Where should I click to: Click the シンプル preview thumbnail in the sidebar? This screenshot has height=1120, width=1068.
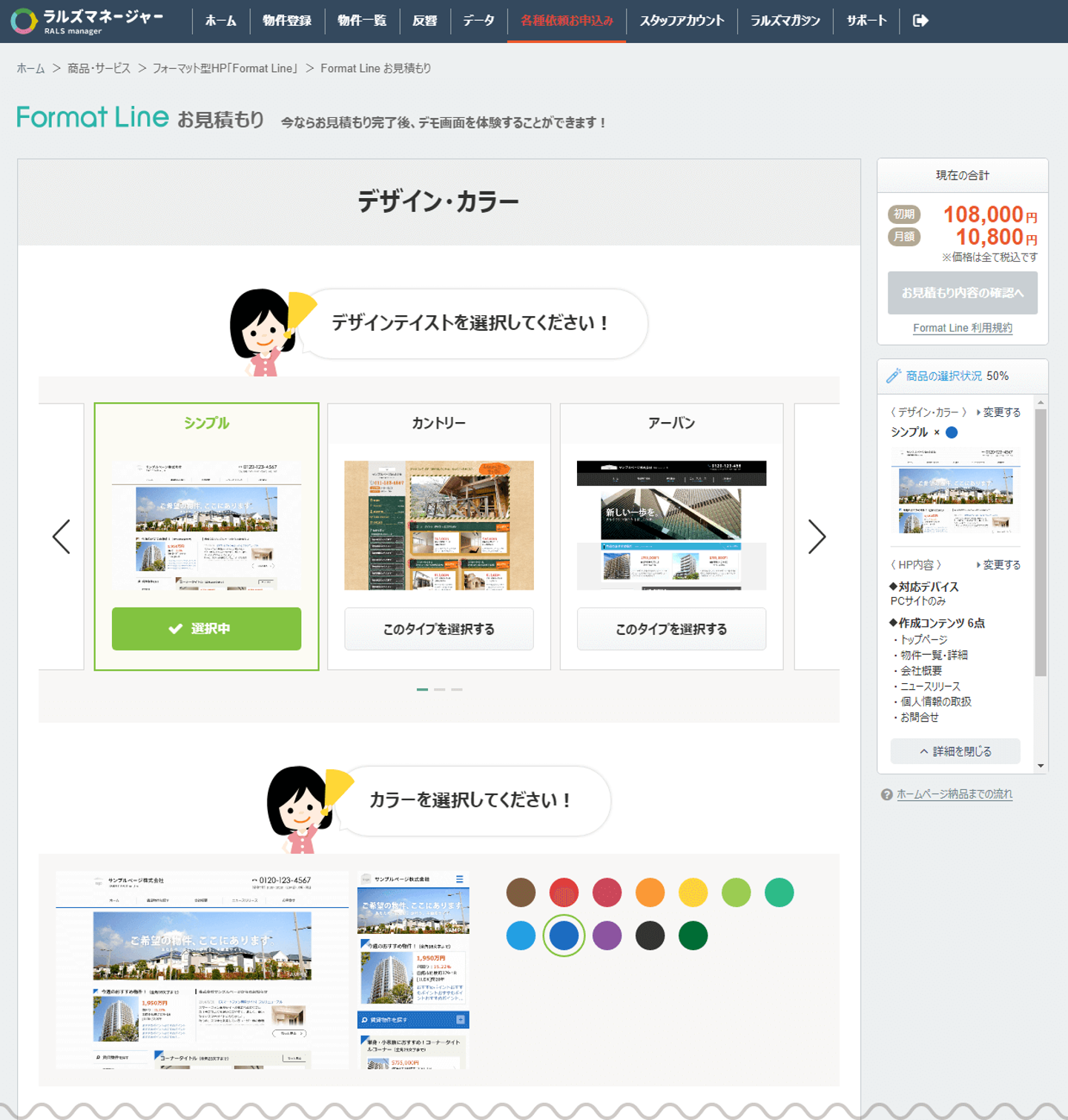point(955,491)
